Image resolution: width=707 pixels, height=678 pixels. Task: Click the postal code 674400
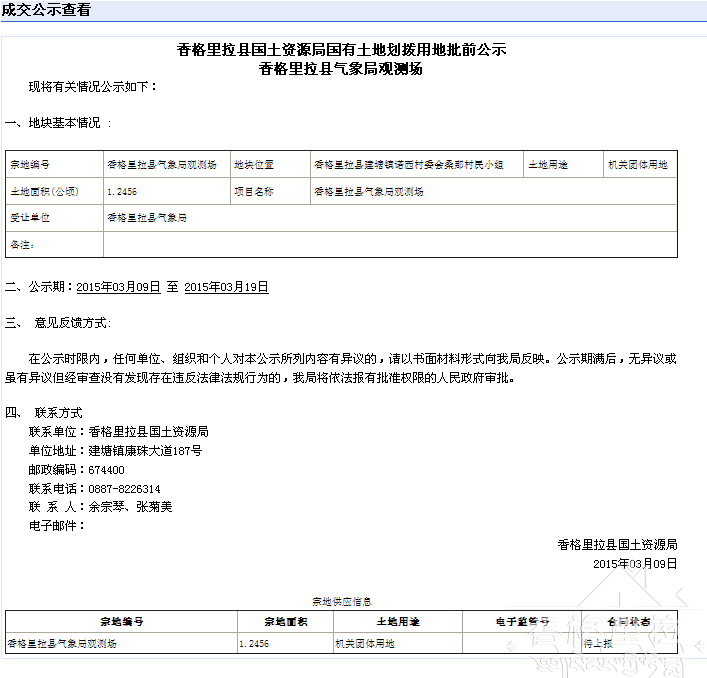click(x=106, y=470)
